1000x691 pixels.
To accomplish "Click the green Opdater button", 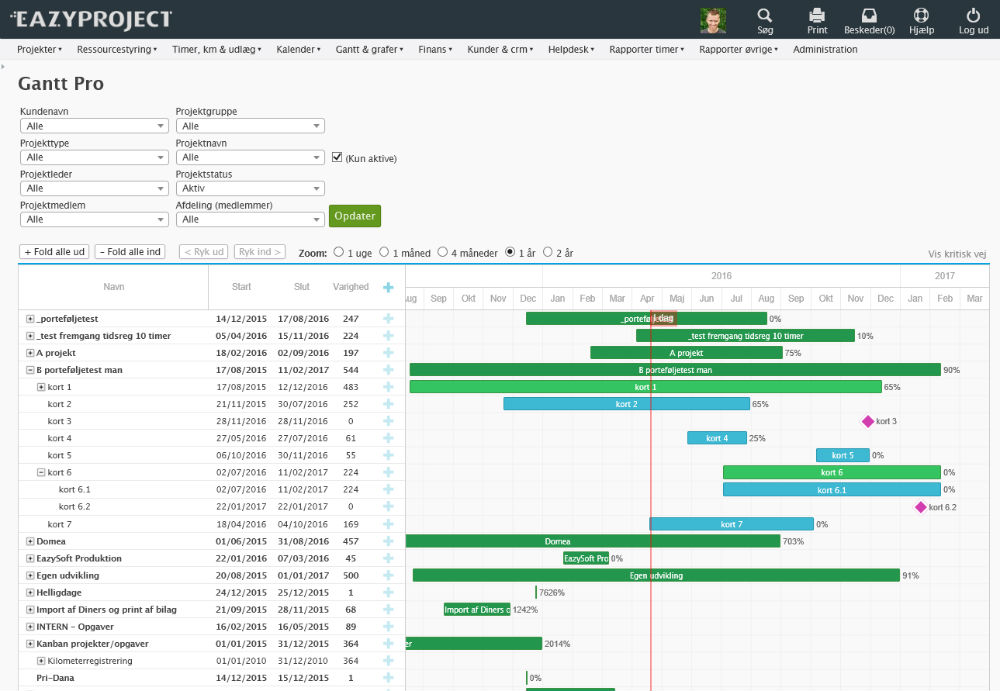I will [355, 216].
